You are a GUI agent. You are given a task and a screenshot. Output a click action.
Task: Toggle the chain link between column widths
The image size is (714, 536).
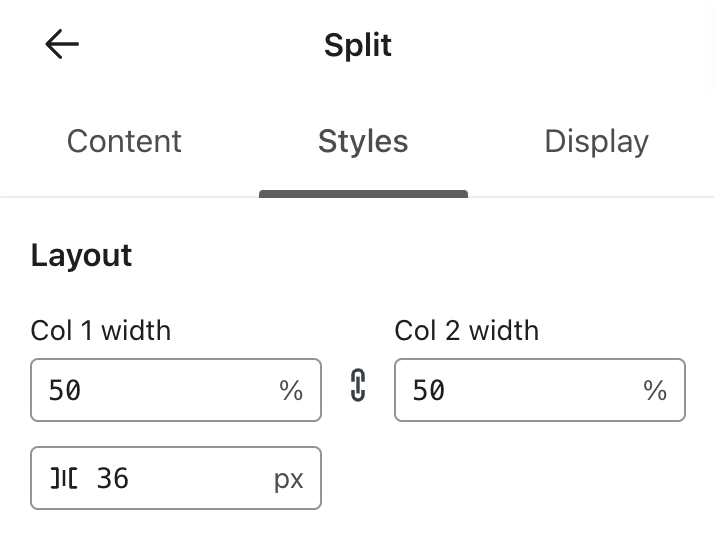click(x=358, y=386)
